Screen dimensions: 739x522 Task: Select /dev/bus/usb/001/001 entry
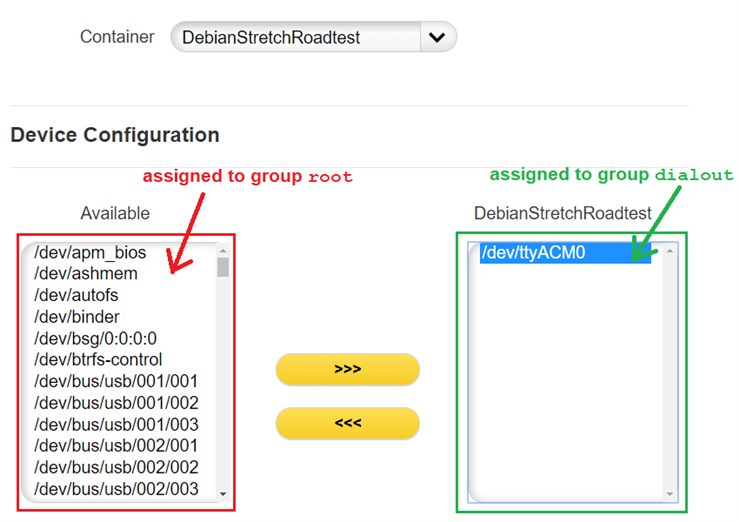pyautogui.click(x=116, y=381)
